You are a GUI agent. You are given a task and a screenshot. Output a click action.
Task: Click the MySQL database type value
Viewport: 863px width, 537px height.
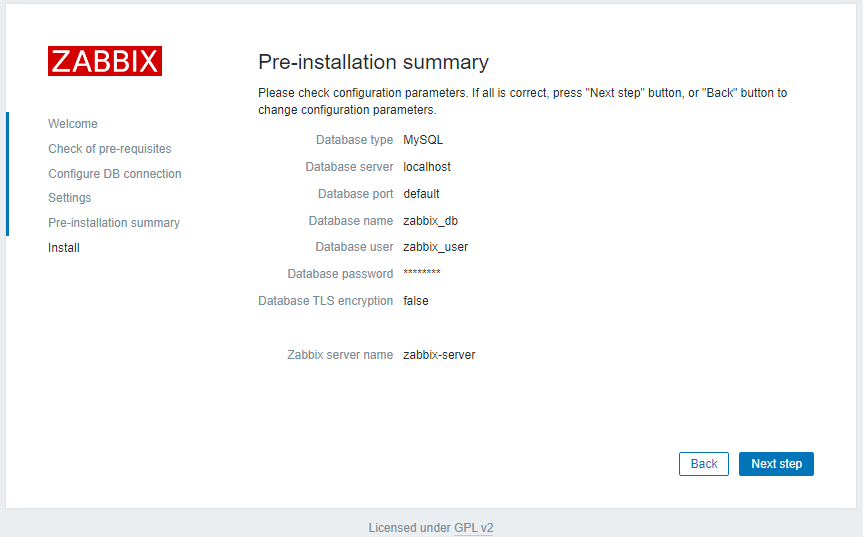tap(423, 140)
